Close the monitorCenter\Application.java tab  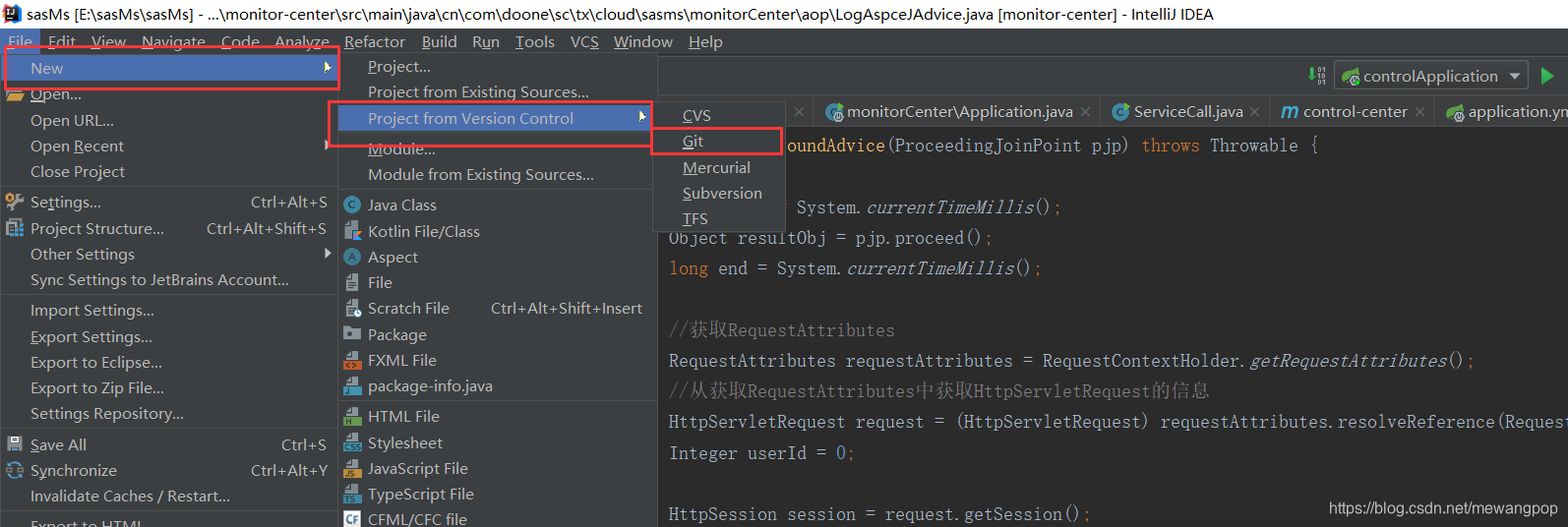pyautogui.click(x=1085, y=112)
